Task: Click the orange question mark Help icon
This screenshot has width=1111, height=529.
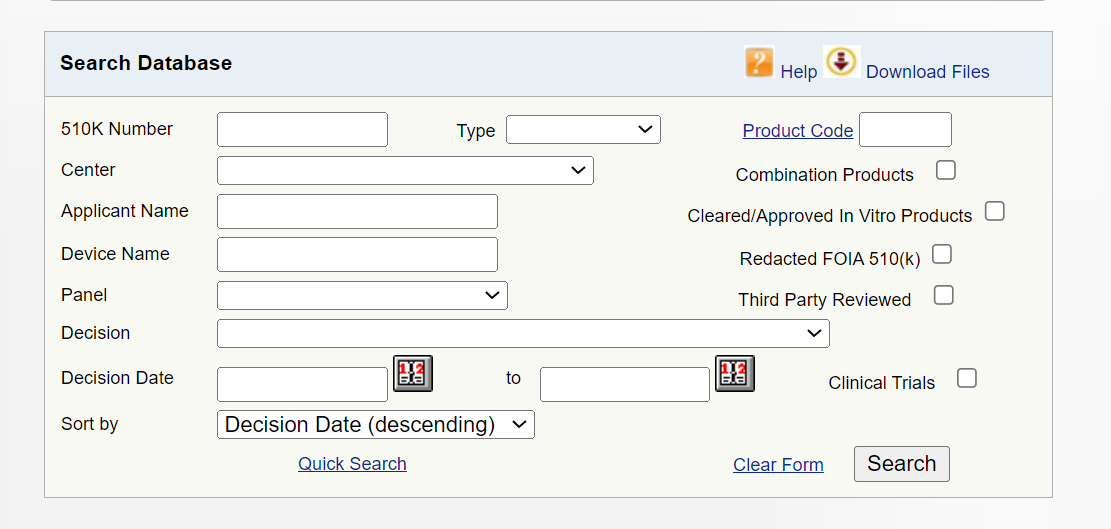Action: coord(759,62)
